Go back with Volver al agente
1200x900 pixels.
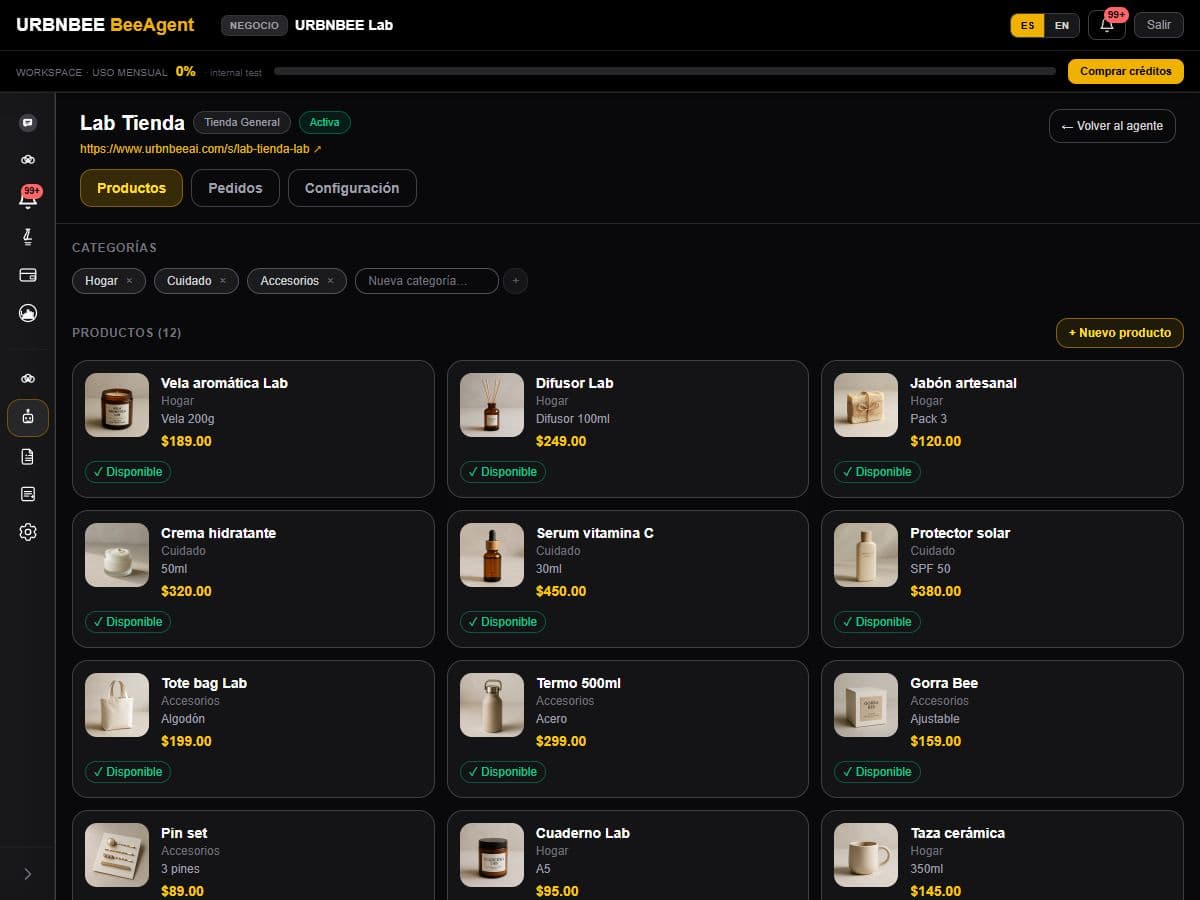point(1112,126)
